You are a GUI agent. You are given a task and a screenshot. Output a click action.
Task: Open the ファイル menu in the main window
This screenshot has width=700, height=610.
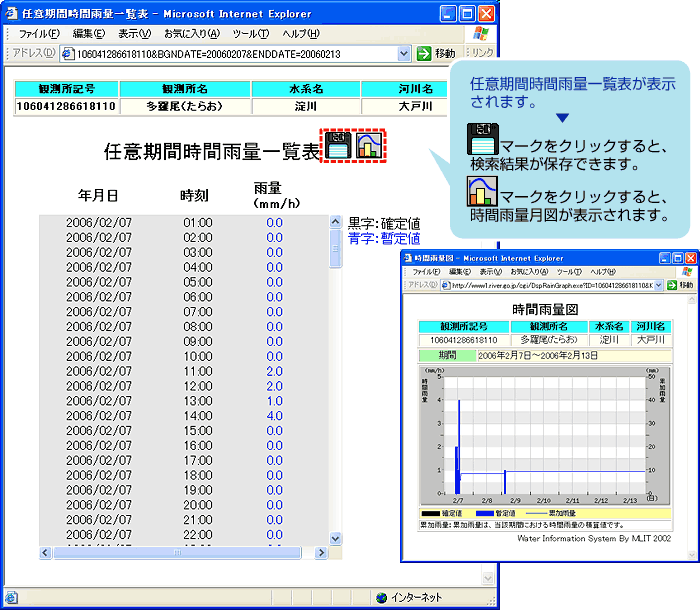click(40, 34)
